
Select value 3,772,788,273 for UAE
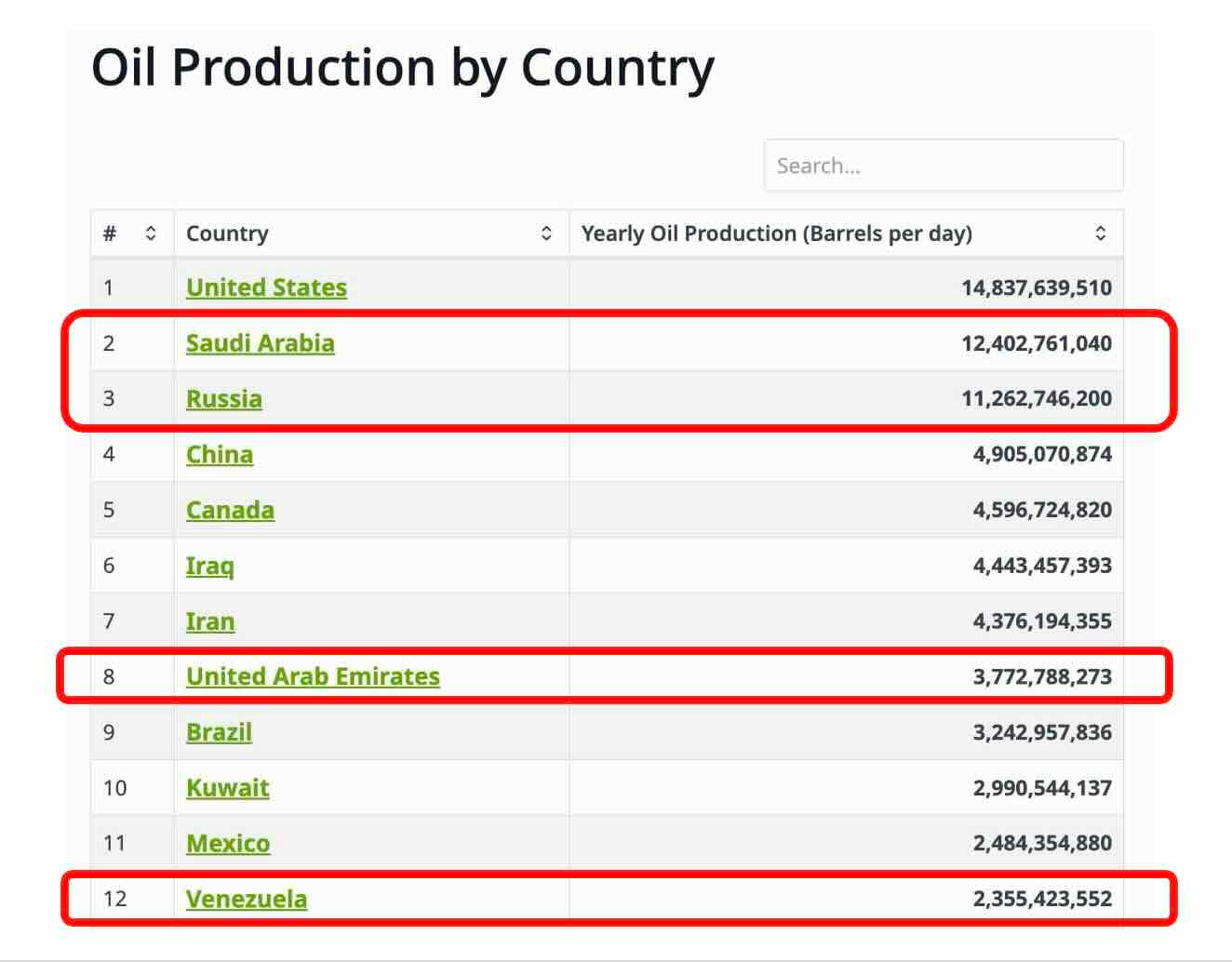click(1042, 676)
